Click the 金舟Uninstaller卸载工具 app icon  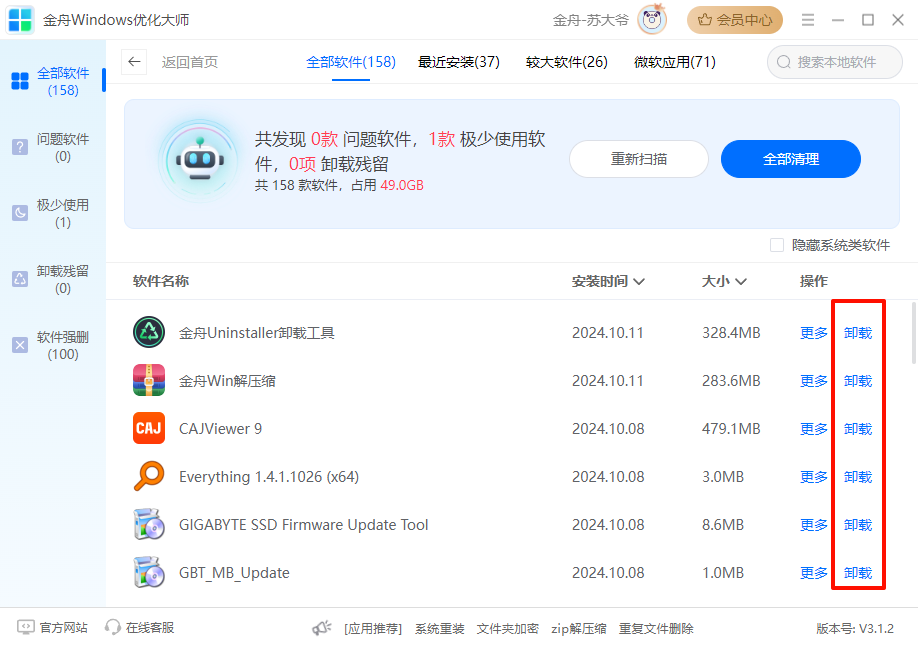coord(149,332)
